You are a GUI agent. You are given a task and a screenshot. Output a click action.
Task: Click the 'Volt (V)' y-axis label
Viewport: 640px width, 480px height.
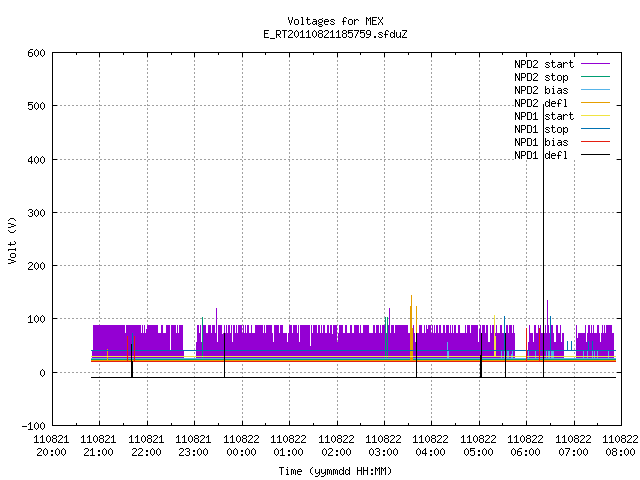pos(12,240)
